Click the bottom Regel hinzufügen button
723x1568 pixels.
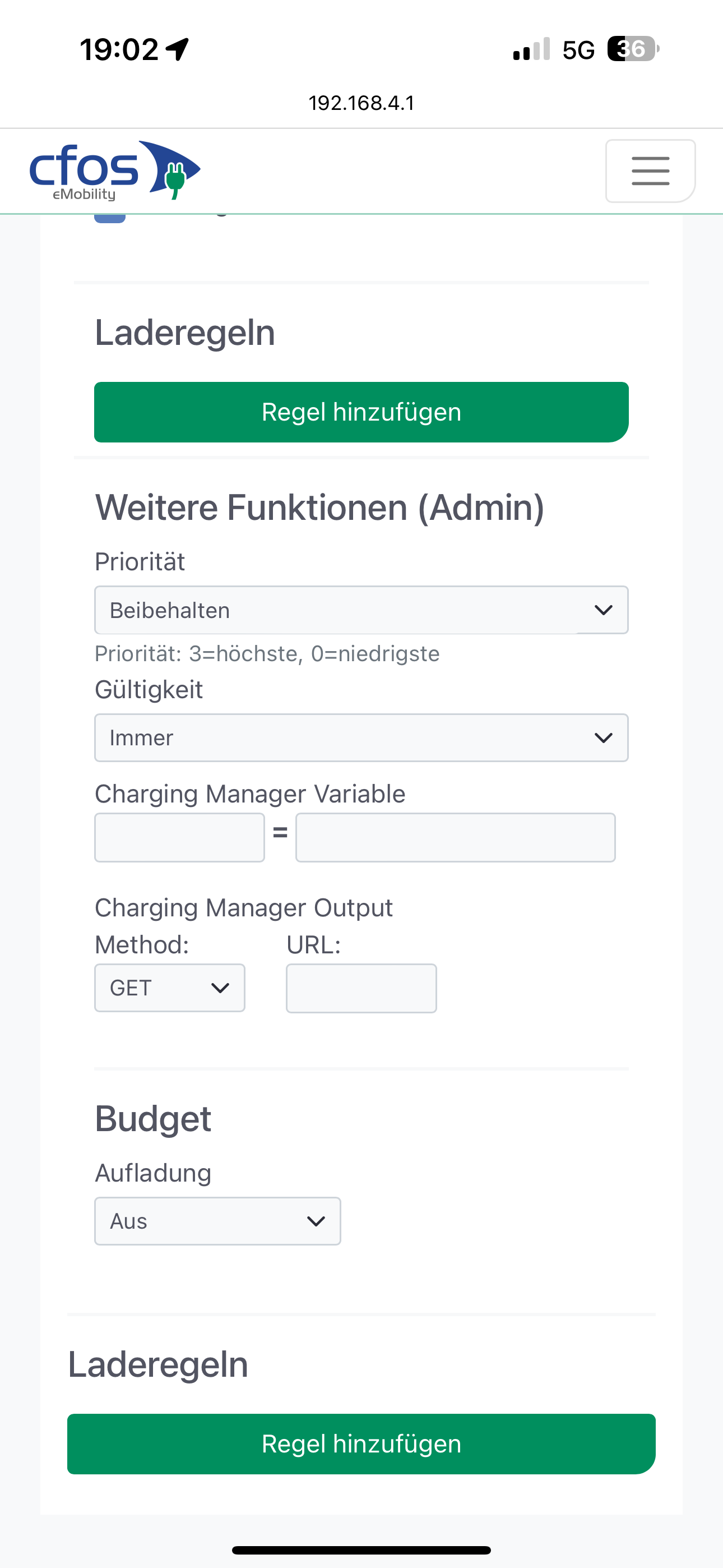tap(361, 1444)
